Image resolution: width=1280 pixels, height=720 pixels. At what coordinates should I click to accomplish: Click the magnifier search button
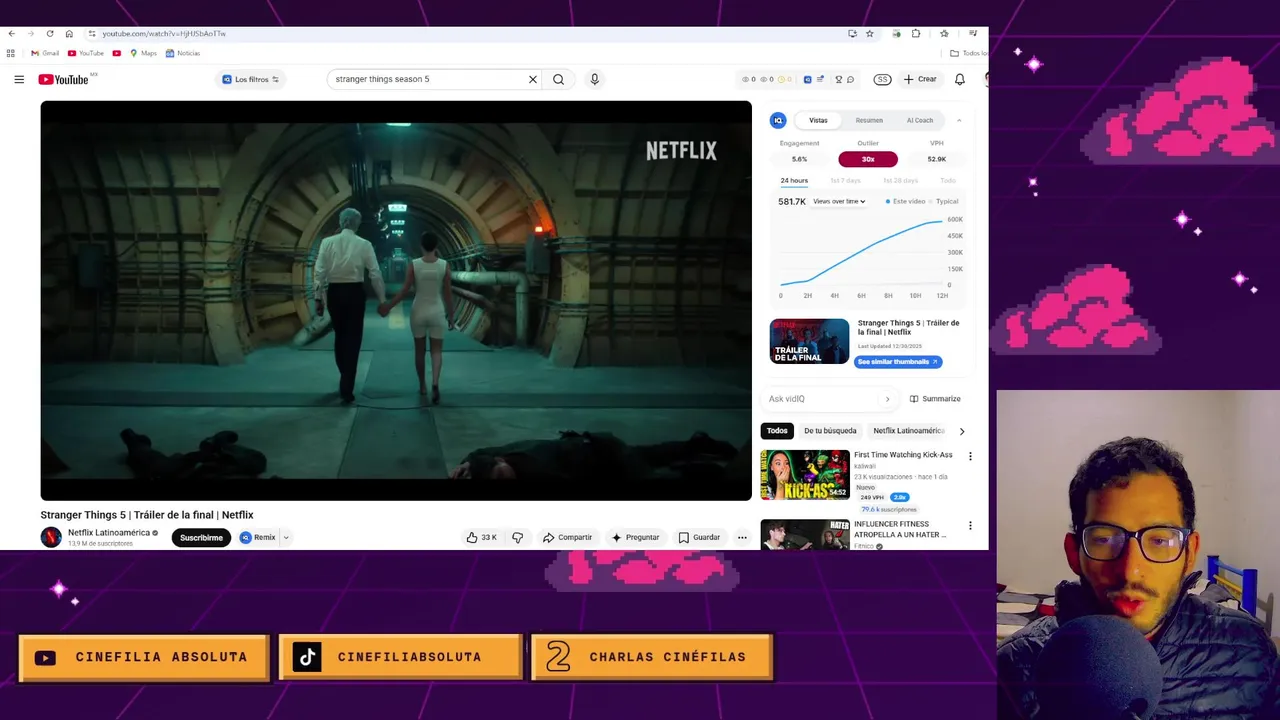tap(559, 79)
